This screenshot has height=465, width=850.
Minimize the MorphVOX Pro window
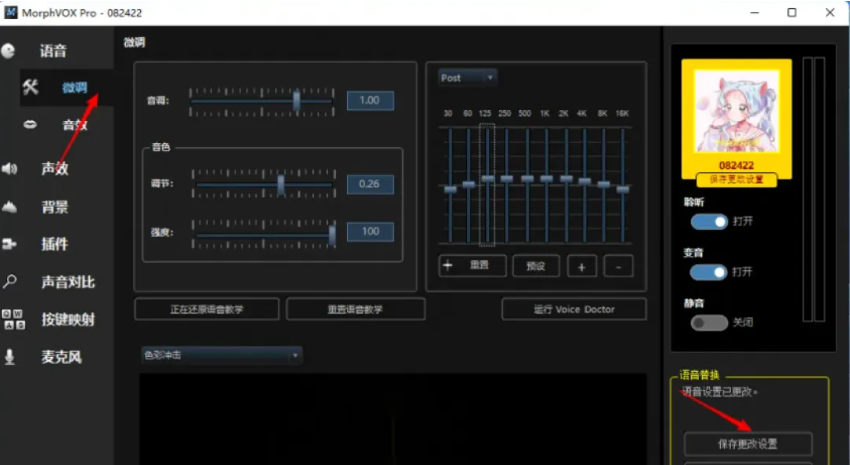(x=755, y=12)
